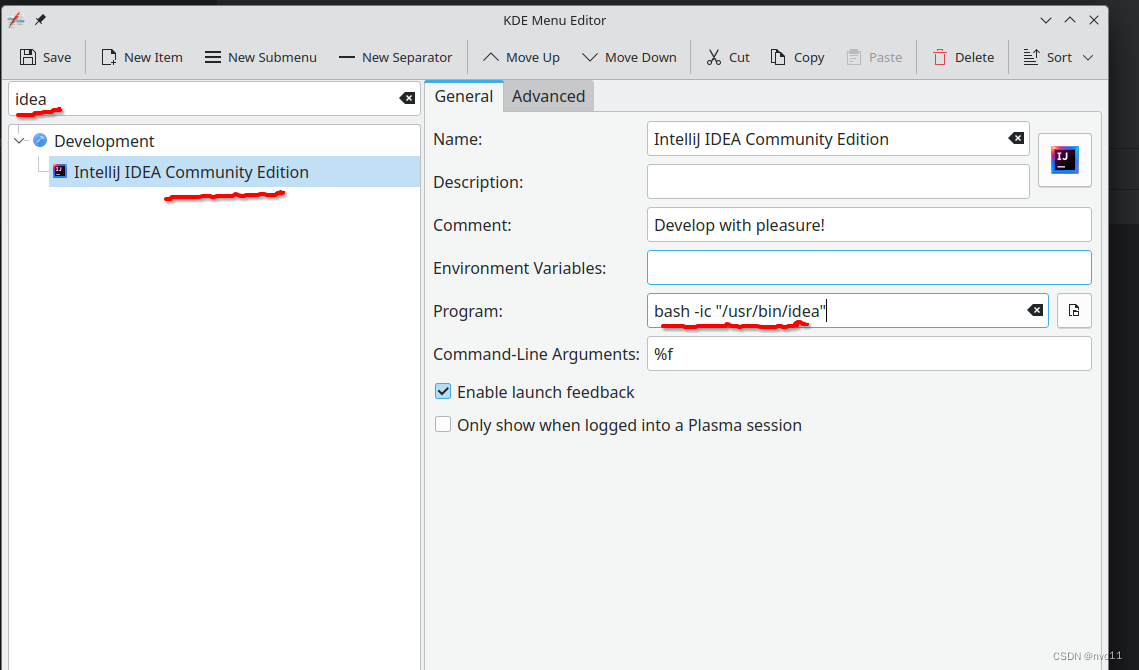
Task: Insert a New Separator
Action: pos(396,57)
